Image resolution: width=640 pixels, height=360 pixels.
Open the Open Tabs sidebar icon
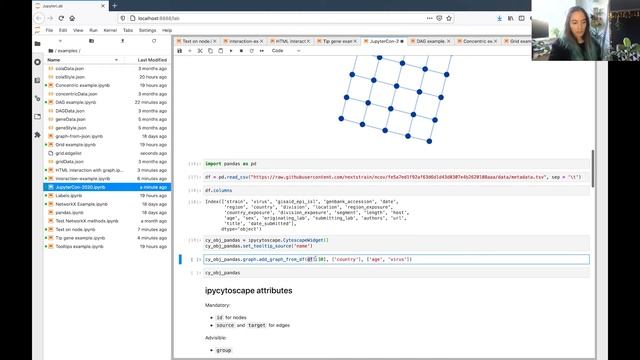pos(38,117)
